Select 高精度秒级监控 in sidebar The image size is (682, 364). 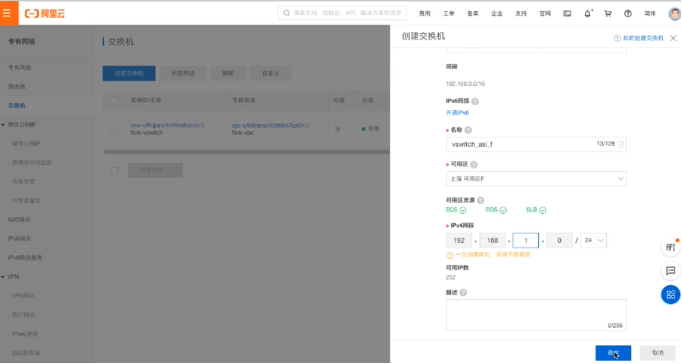click(32, 163)
